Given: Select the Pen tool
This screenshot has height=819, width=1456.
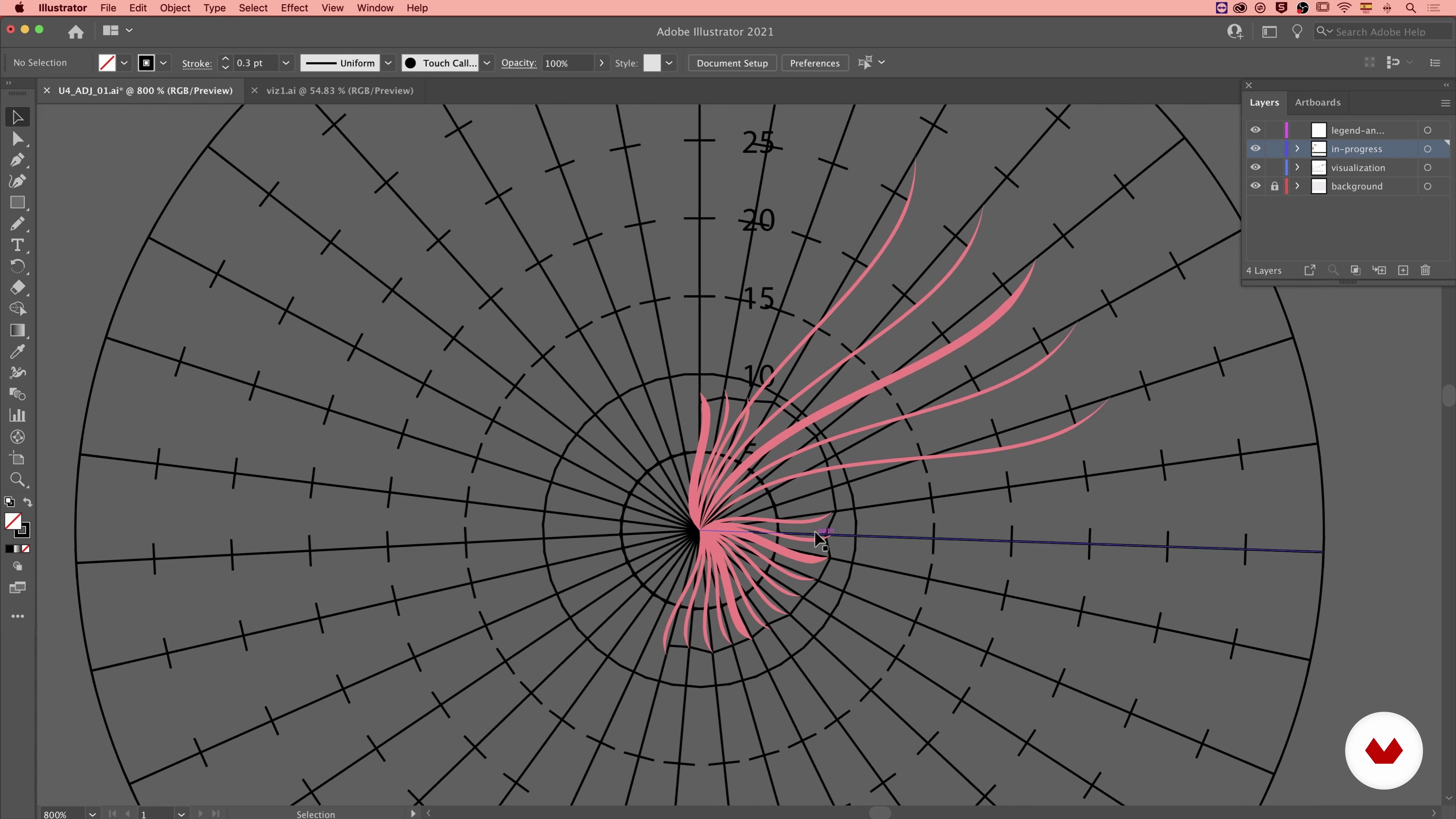Looking at the screenshot, I should point(17,160).
